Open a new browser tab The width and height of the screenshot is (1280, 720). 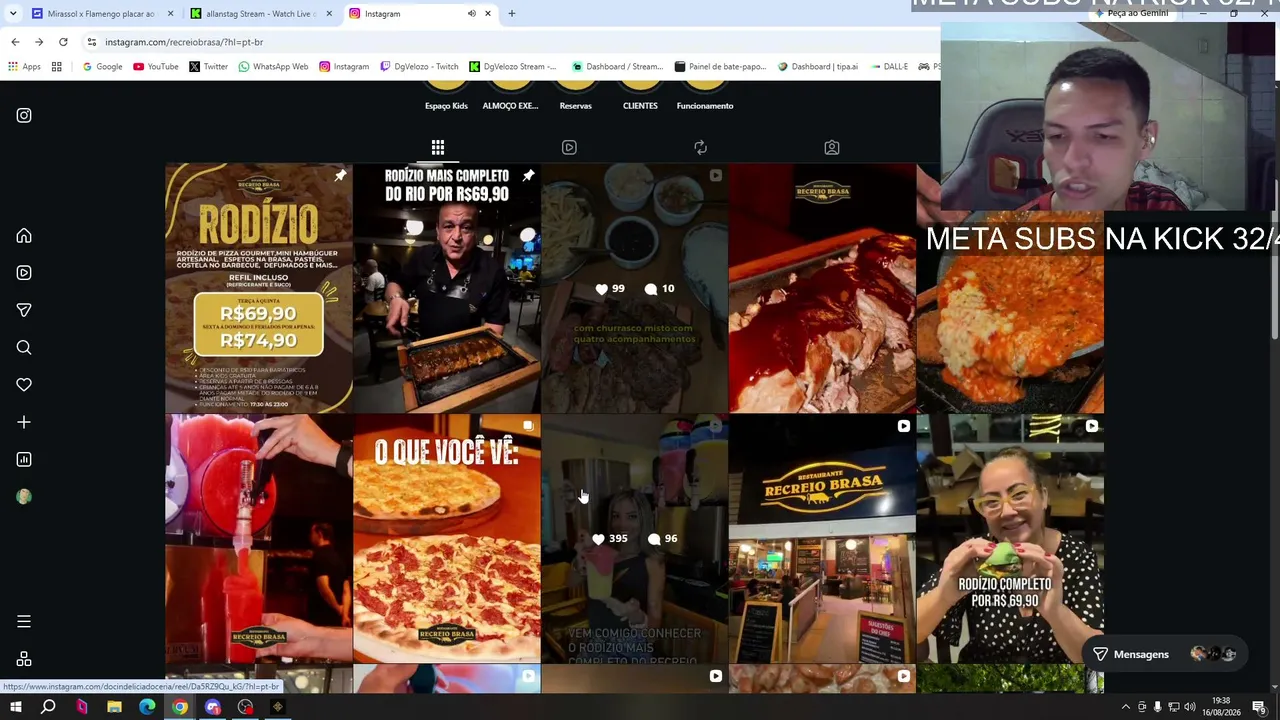tap(512, 14)
